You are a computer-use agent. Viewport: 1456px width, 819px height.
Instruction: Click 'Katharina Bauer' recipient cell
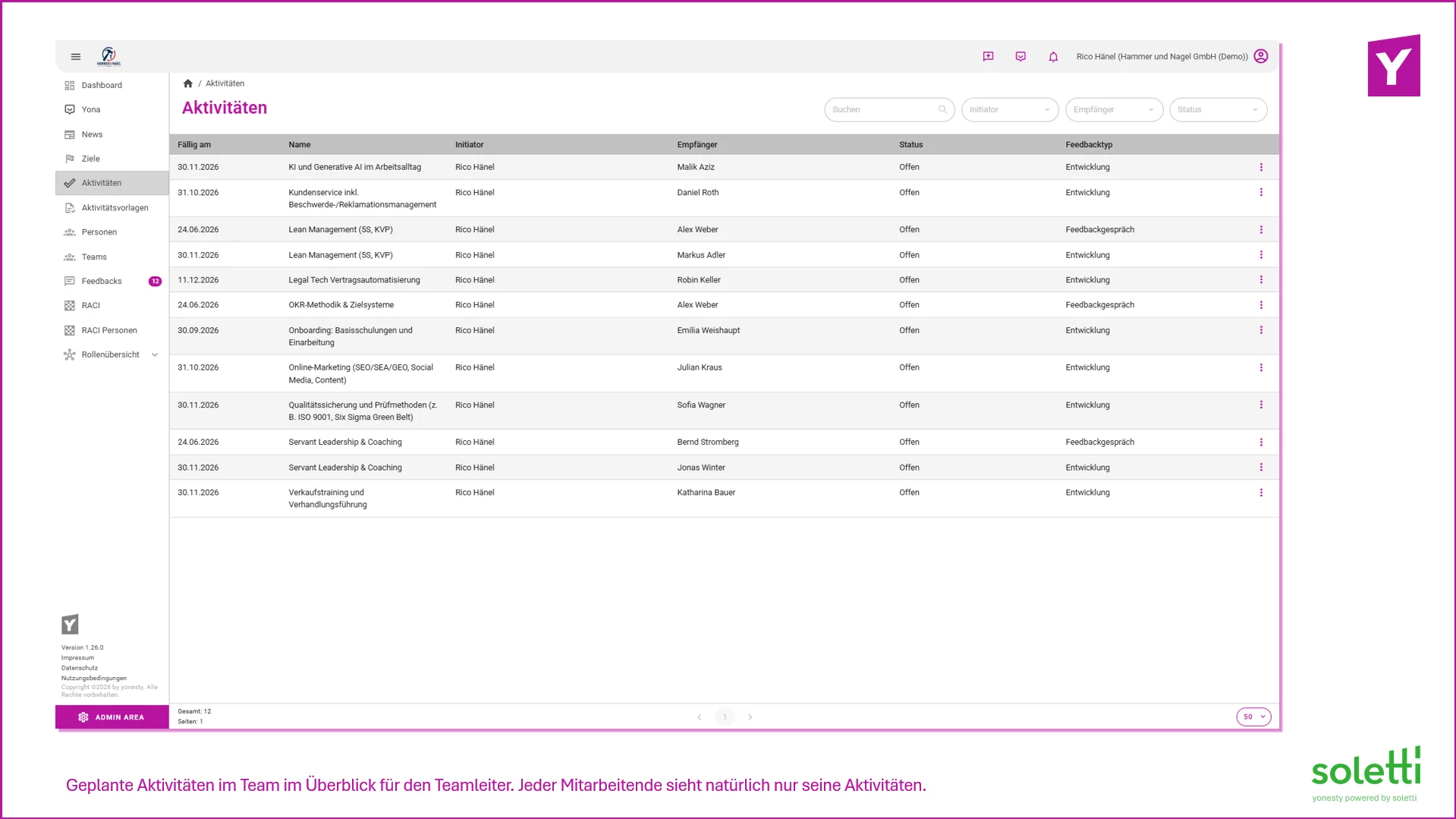point(706,493)
